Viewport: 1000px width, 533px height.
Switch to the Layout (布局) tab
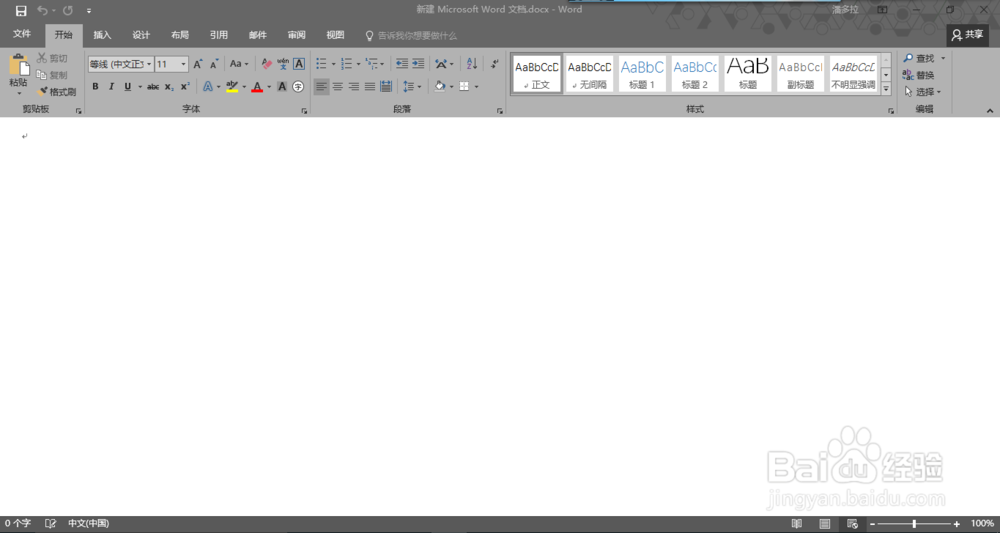point(180,35)
